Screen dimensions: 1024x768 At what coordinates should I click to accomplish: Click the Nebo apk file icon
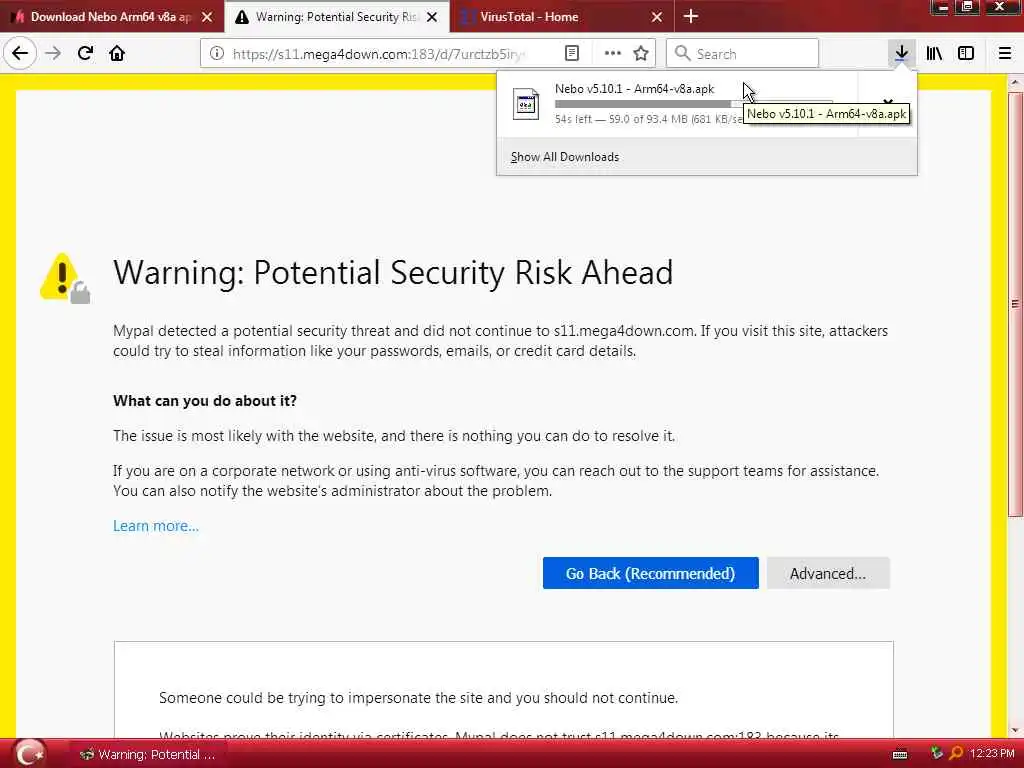[x=526, y=104]
